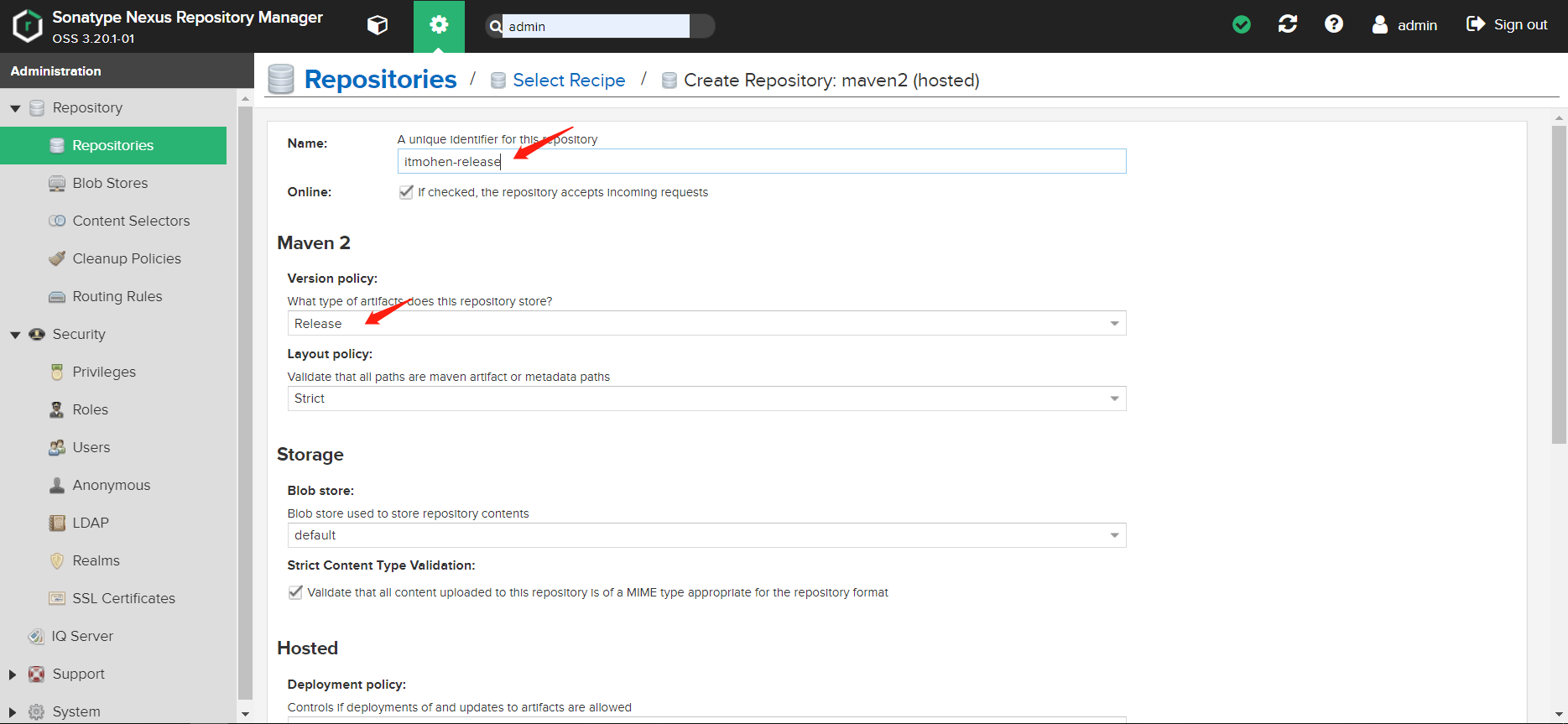Go to Repositories breadcrumb link
This screenshot has height=724, width=1568.
(380, 79)
